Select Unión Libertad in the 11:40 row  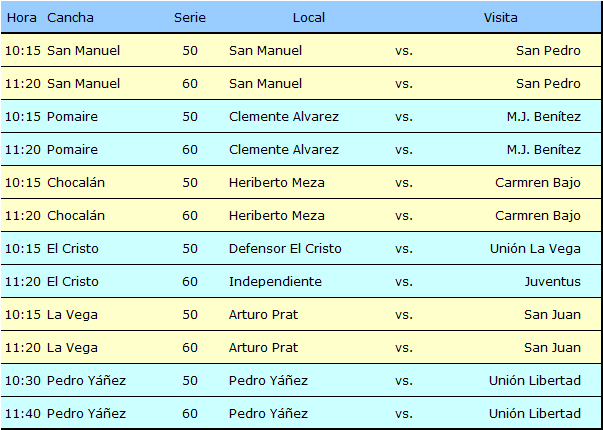point(535,414)
